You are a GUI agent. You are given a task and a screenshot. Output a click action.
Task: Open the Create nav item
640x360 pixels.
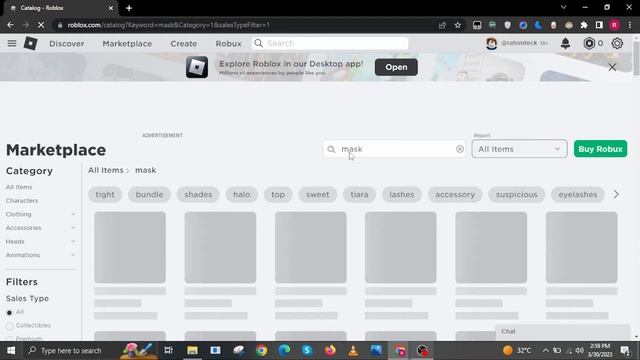point(184,43)
